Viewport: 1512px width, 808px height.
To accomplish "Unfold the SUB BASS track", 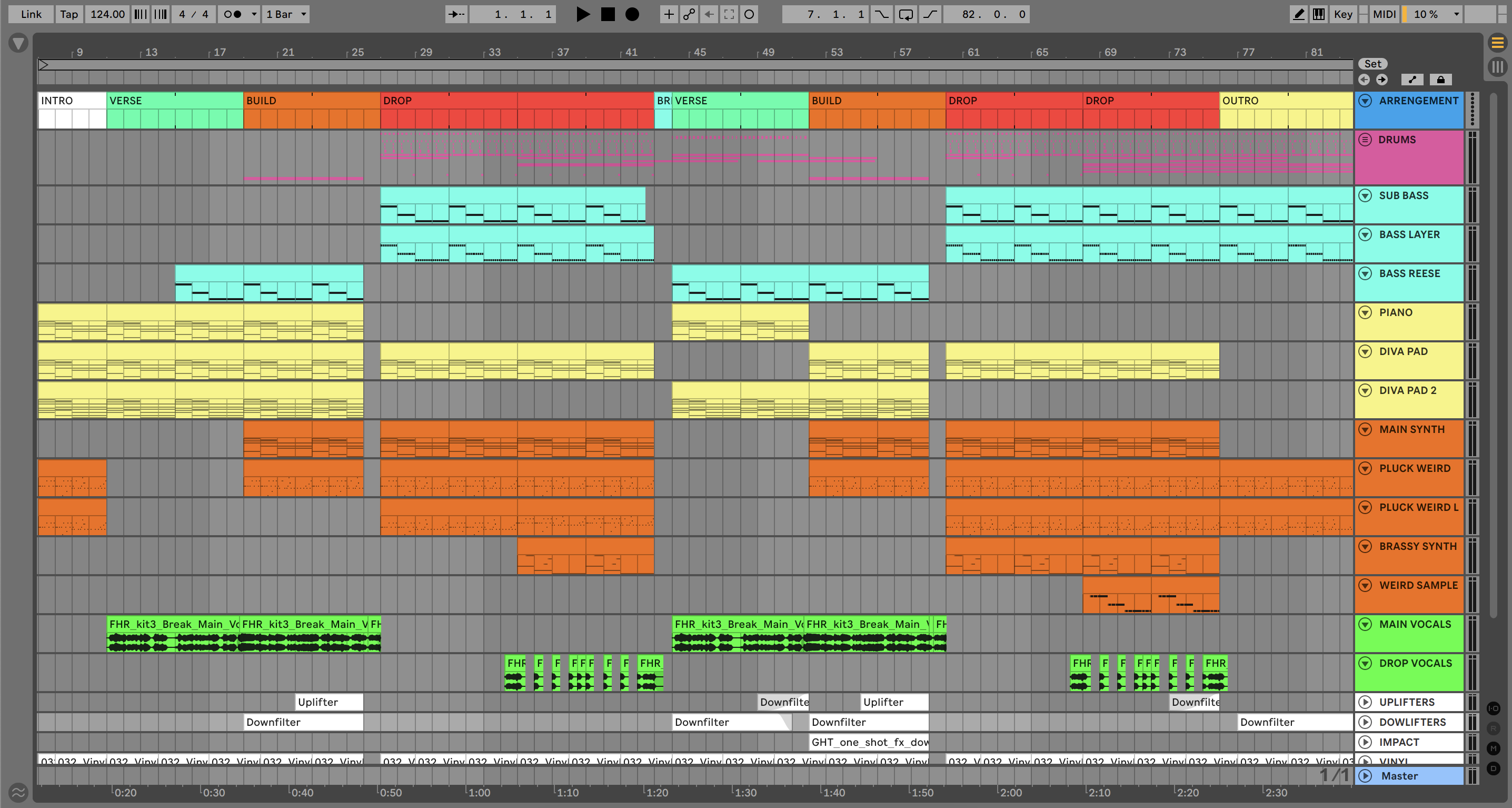I will [1365, 195].
